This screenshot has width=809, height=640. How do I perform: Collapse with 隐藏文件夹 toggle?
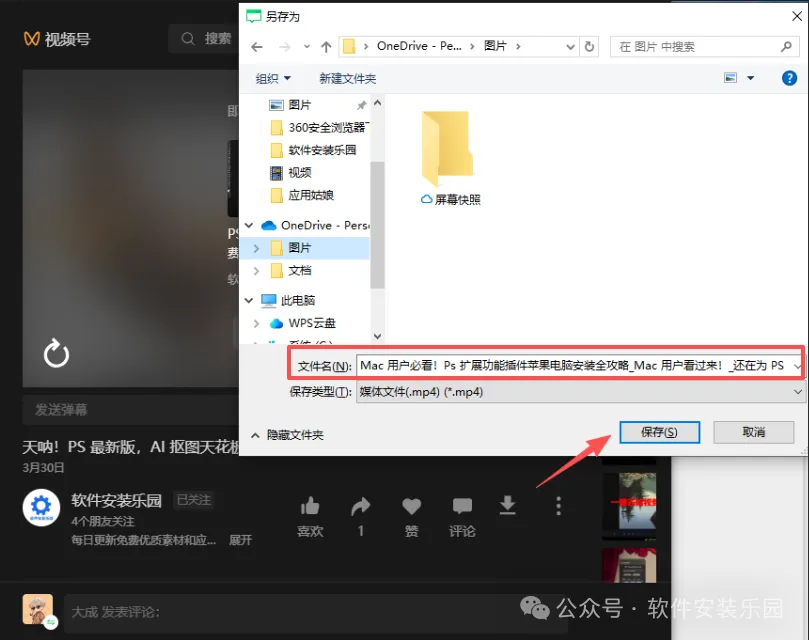coord(287,435)
